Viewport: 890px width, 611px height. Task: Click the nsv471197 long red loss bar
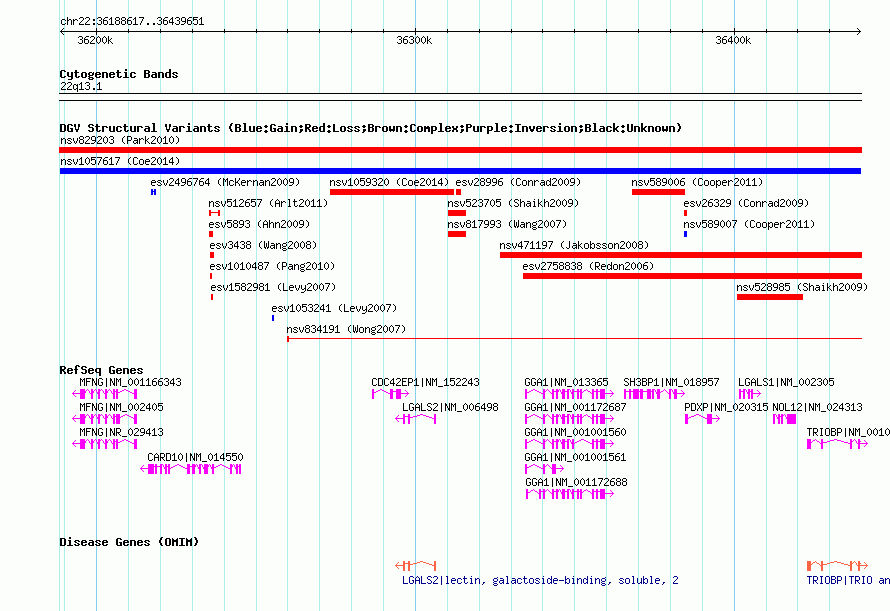(x=681, y=255)
